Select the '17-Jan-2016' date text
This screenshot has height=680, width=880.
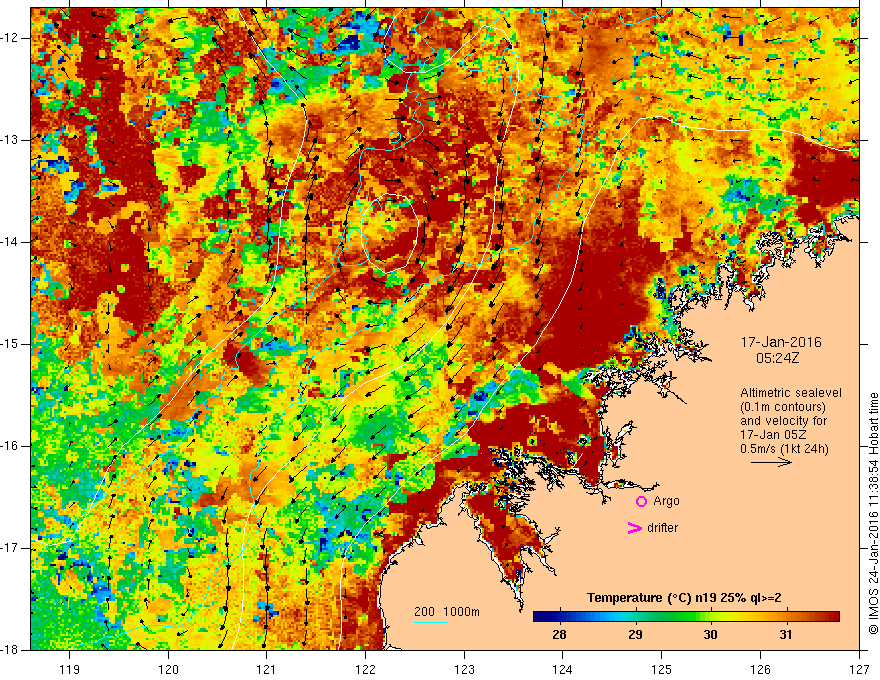[781, 342]
